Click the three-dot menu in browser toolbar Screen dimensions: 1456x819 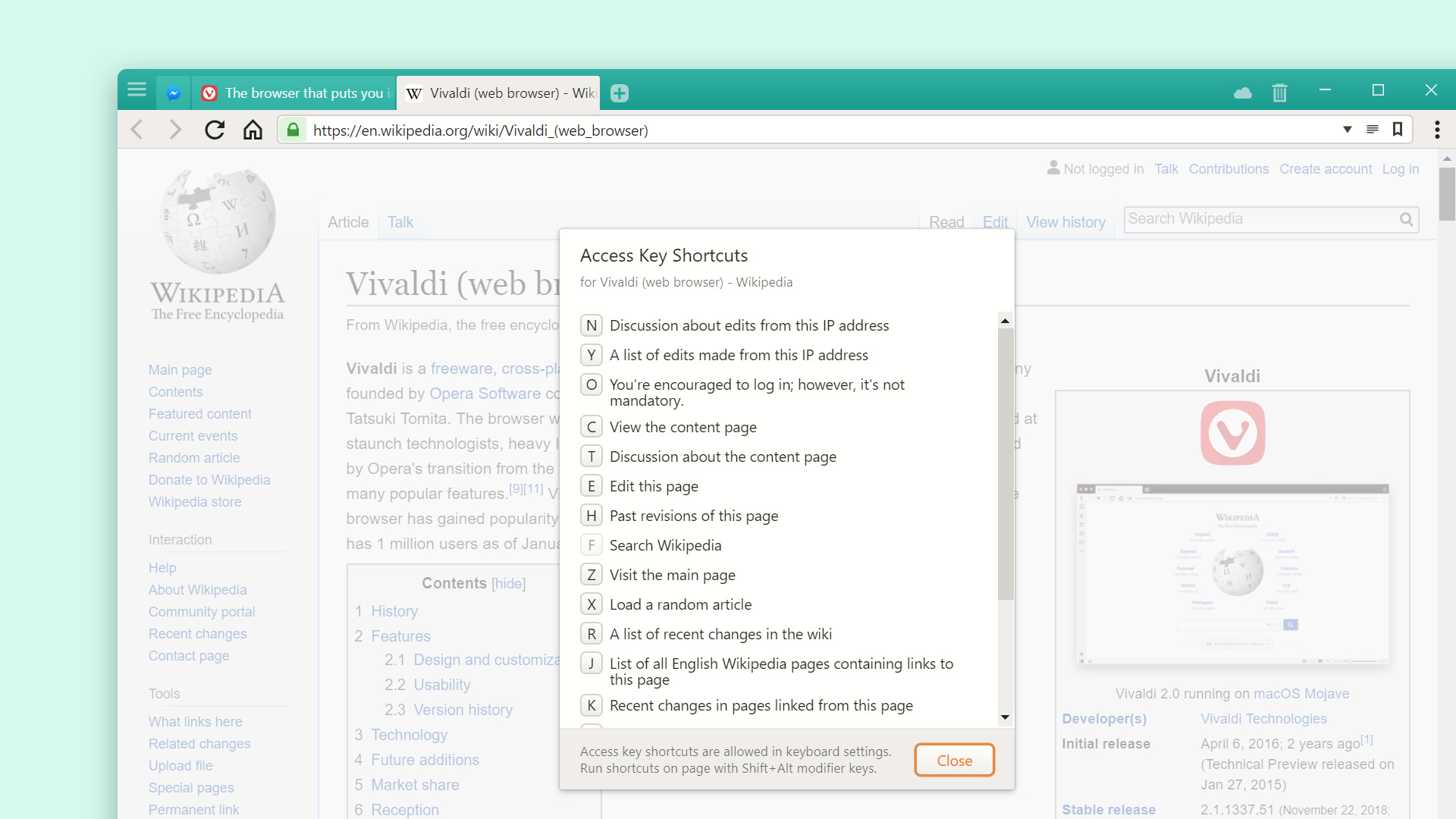pyautogui.click(x=1436, y=130)
